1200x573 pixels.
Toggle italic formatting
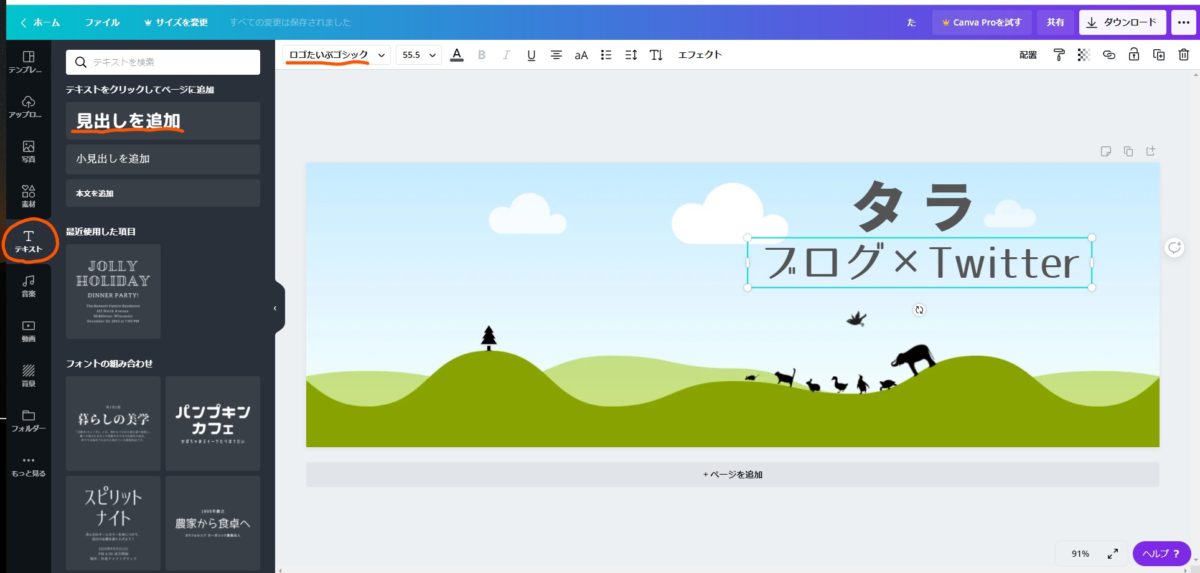click(x=506, y=55)
